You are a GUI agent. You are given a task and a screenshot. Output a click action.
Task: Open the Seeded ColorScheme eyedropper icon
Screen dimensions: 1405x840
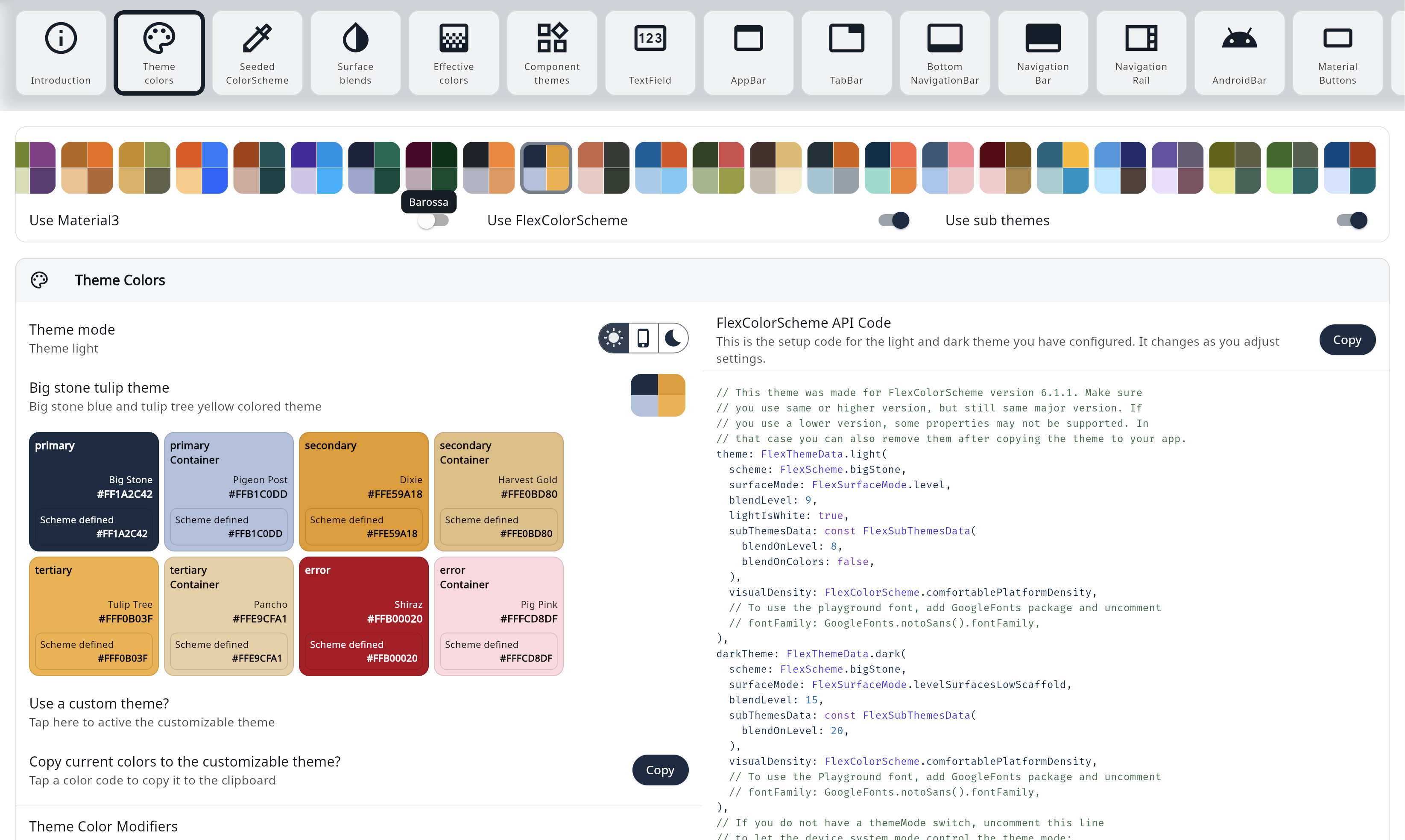257,38
